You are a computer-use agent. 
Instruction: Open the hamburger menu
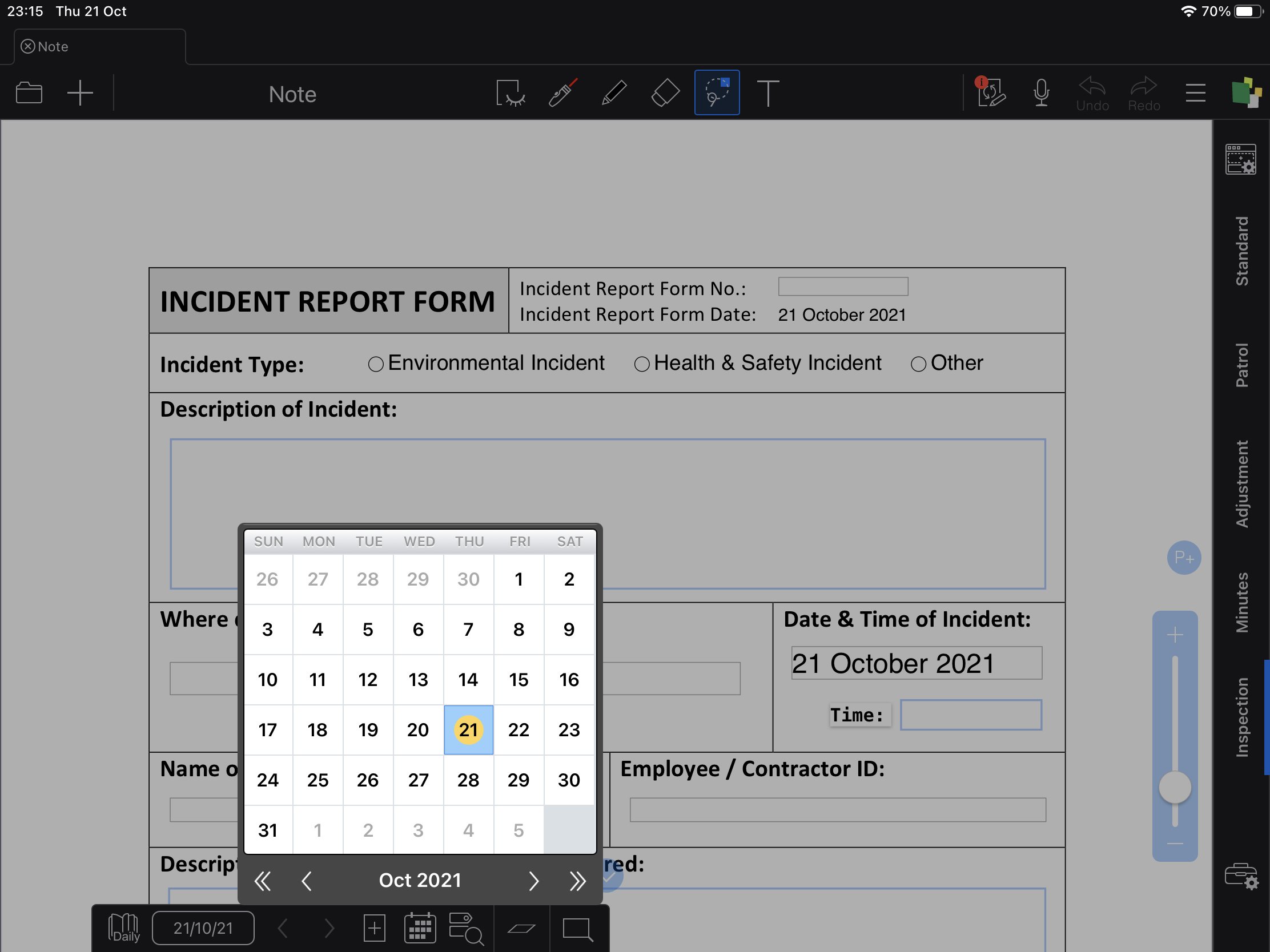click(x=1195, y=93)
